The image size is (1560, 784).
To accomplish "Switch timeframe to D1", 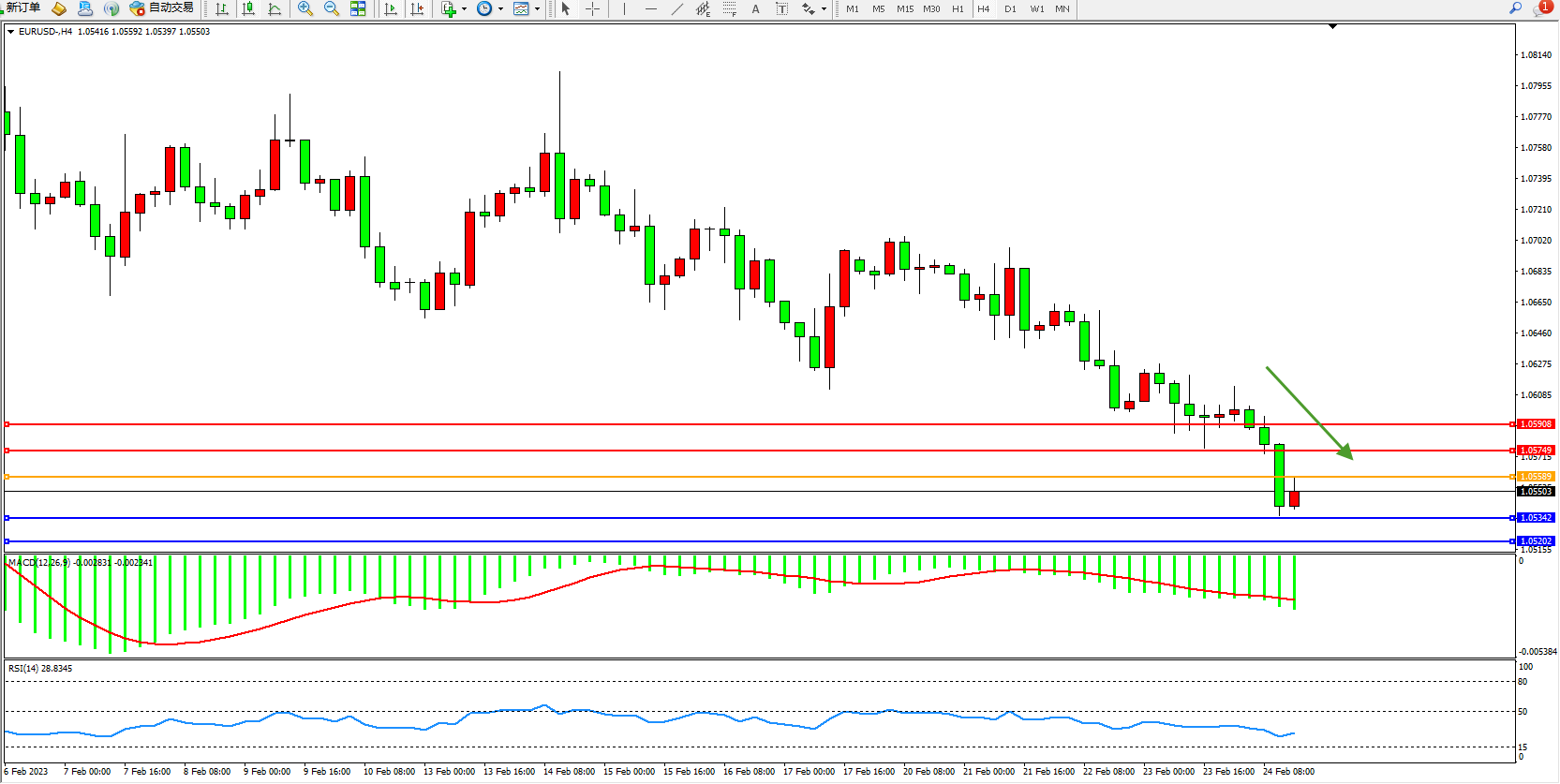I will (1010, 8).
